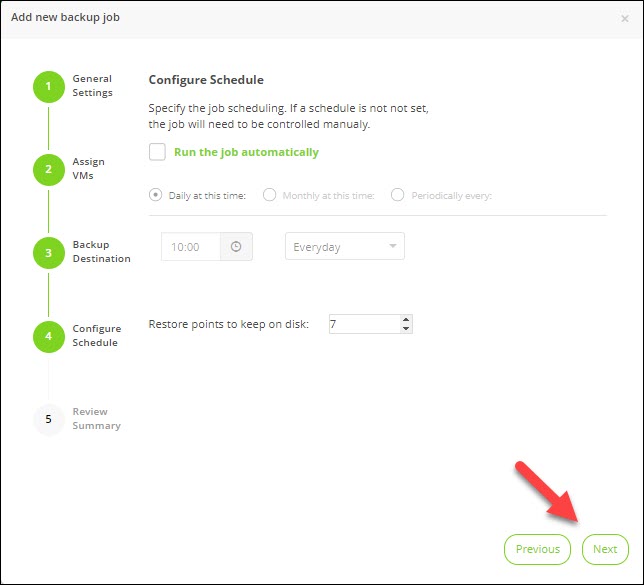Click the 10:00 time input field
The height and width of the screenshot is (585, 644).
click(x=190, y=247)
